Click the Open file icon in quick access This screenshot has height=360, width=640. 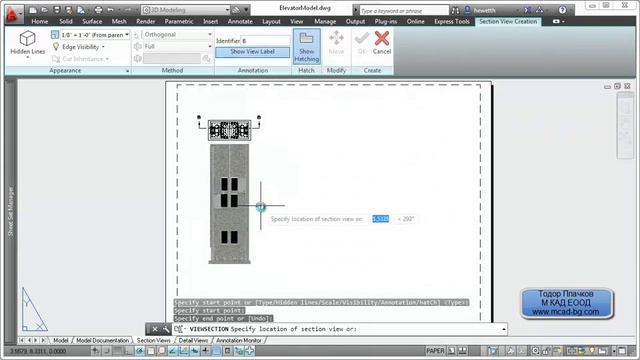(44, 10)
